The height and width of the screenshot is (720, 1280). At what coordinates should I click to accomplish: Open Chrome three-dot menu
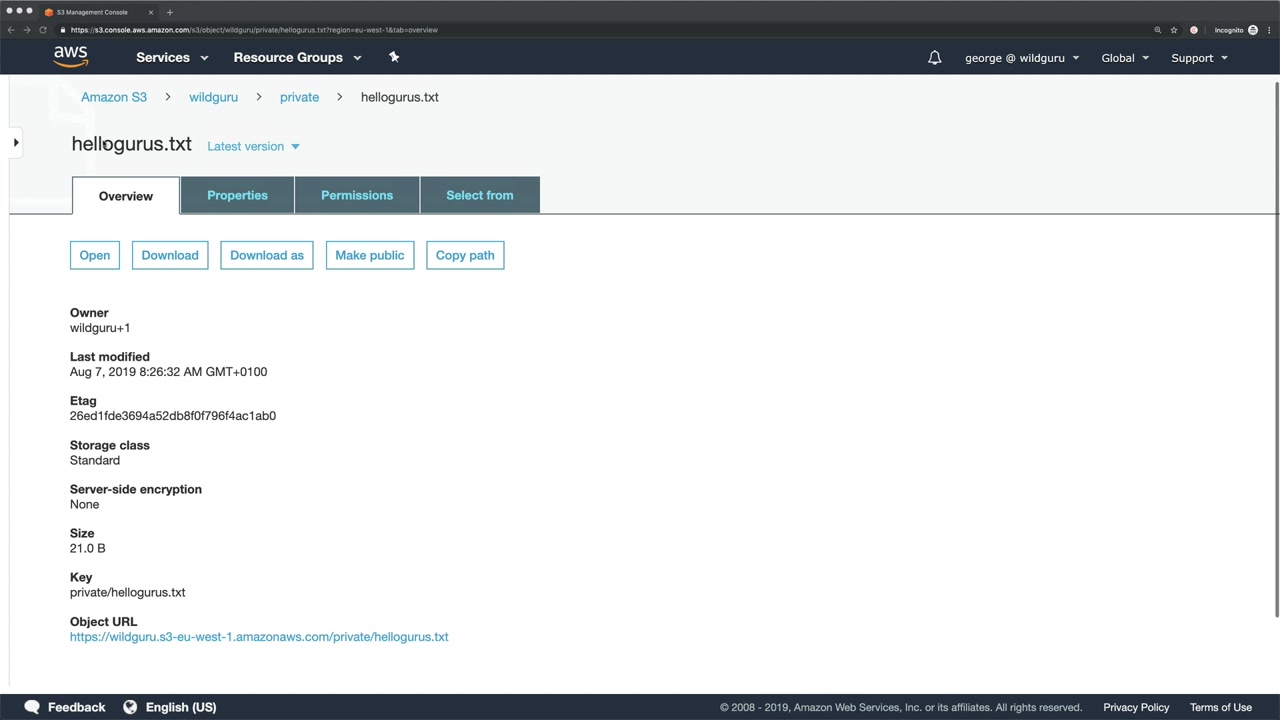click(1269, 30)
